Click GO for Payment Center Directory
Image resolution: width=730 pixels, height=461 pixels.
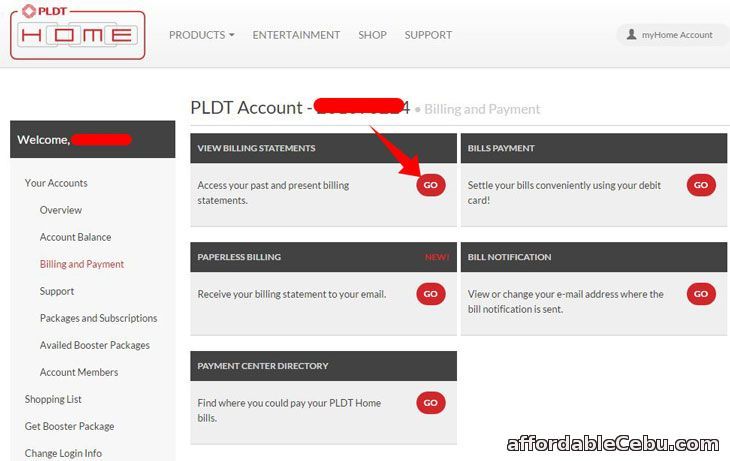431,403
